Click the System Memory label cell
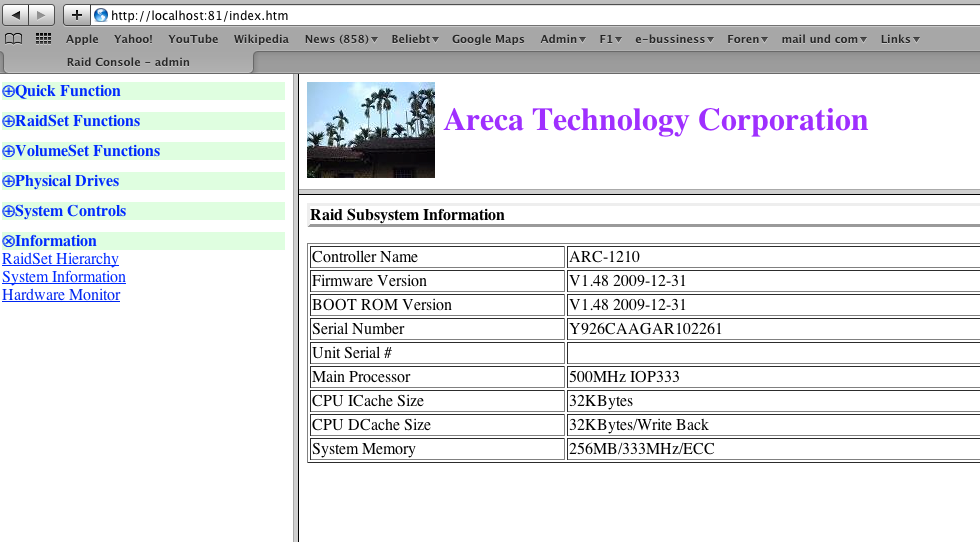The width and height of the screenshot is (980, 542). [x=438, y=449]
